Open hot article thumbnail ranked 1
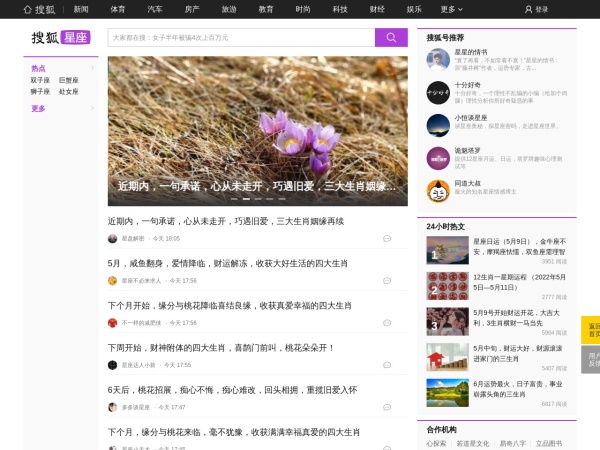600x450 pixels. tap(447, 250)
